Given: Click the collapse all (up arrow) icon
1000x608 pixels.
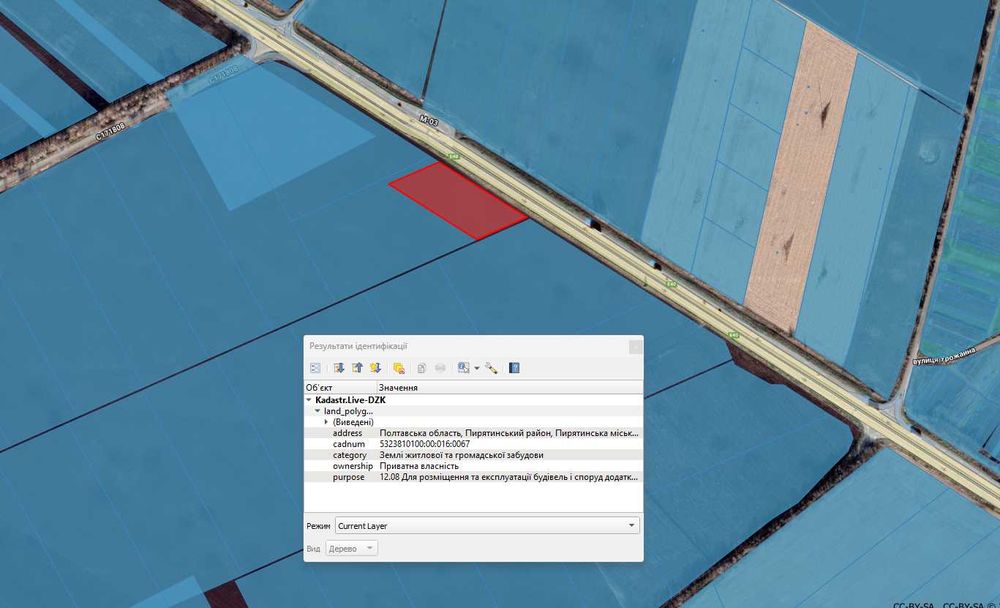Looking at the screenshot, I should [357, 368].
